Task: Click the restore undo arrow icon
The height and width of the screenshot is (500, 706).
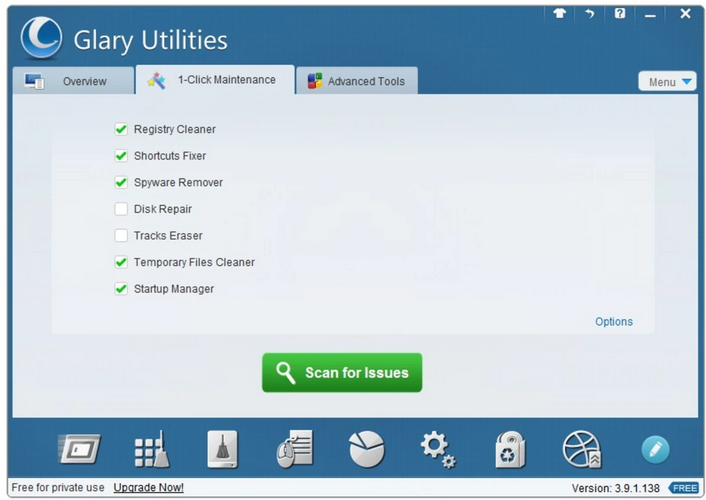Action: pos(589,14)
